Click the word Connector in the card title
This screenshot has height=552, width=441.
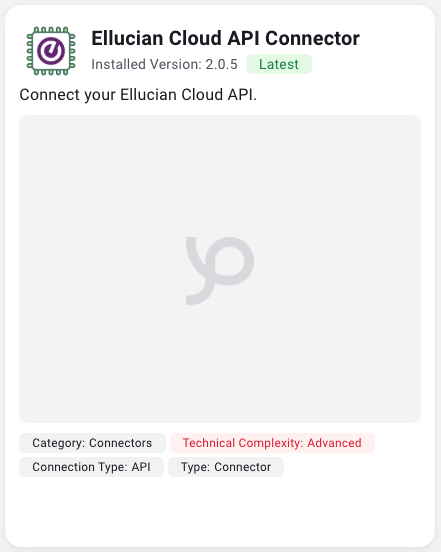tap(312, 38)
